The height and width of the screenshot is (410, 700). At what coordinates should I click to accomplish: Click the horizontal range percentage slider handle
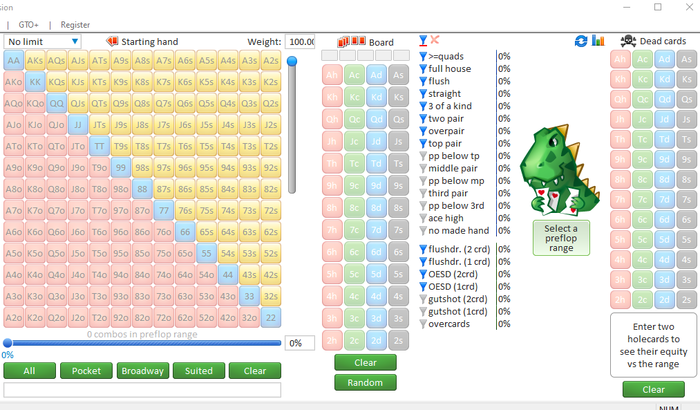[8, 343]
